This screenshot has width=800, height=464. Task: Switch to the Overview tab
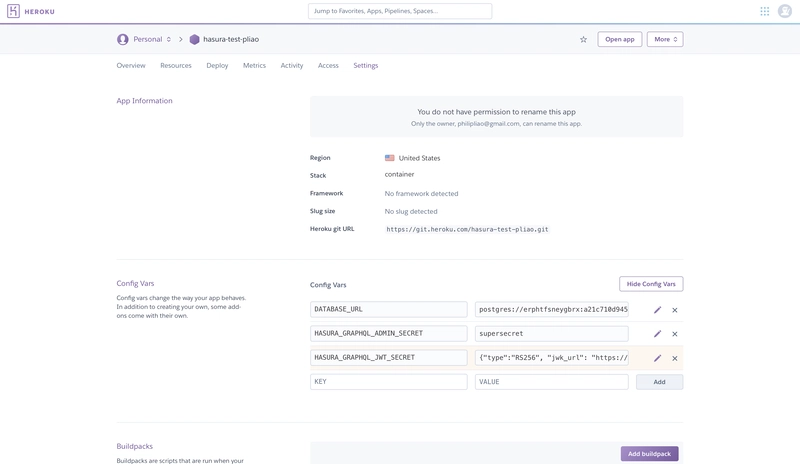[x=131, y=65]
